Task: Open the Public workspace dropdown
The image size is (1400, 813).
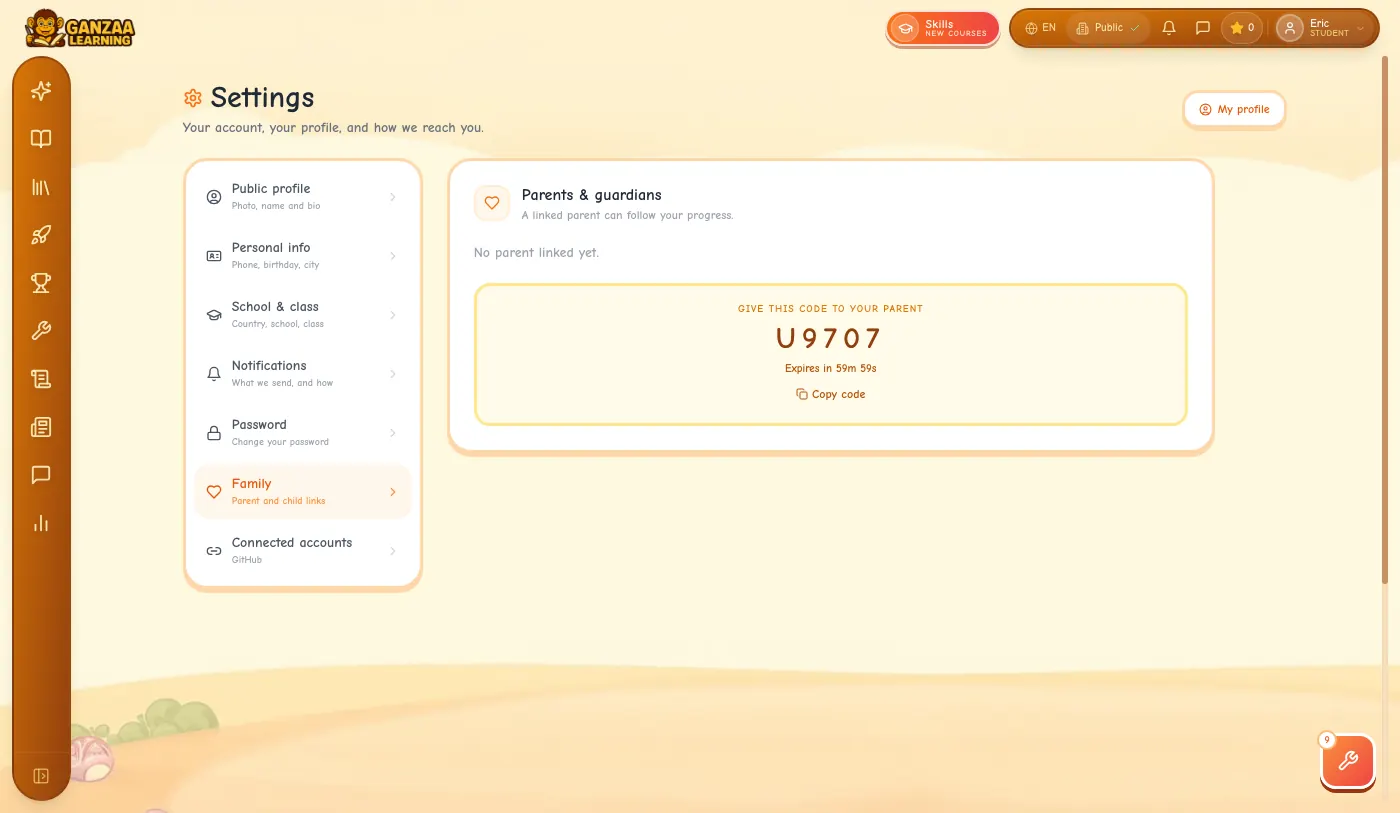Action: click(x=1108, y=28)
